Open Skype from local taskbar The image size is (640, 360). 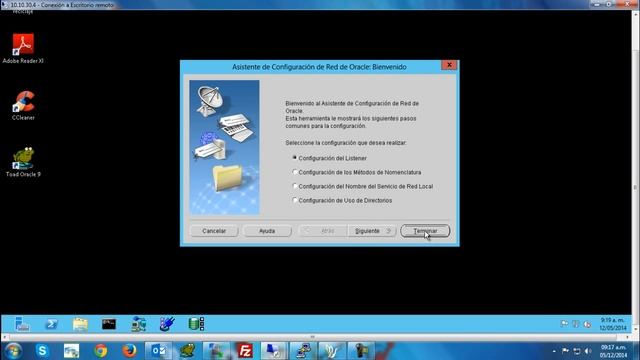[42, 351]
